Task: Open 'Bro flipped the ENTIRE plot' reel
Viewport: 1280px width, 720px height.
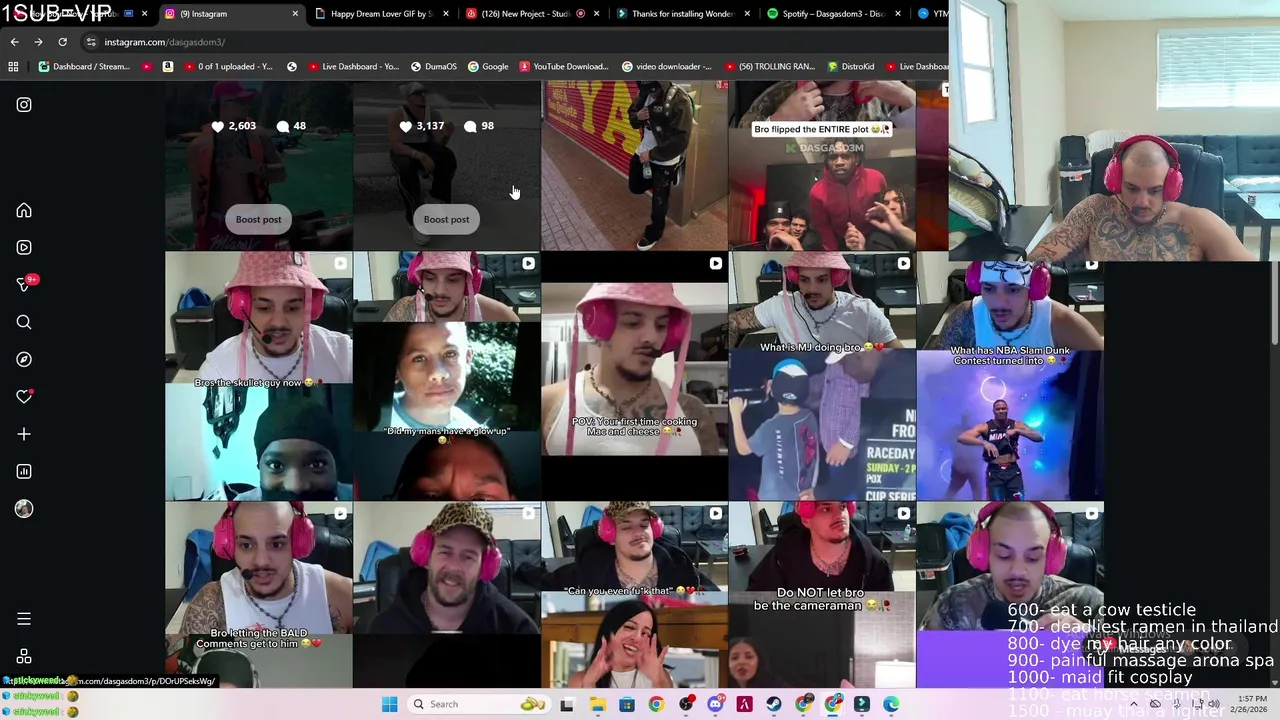Action: [822, 166]
